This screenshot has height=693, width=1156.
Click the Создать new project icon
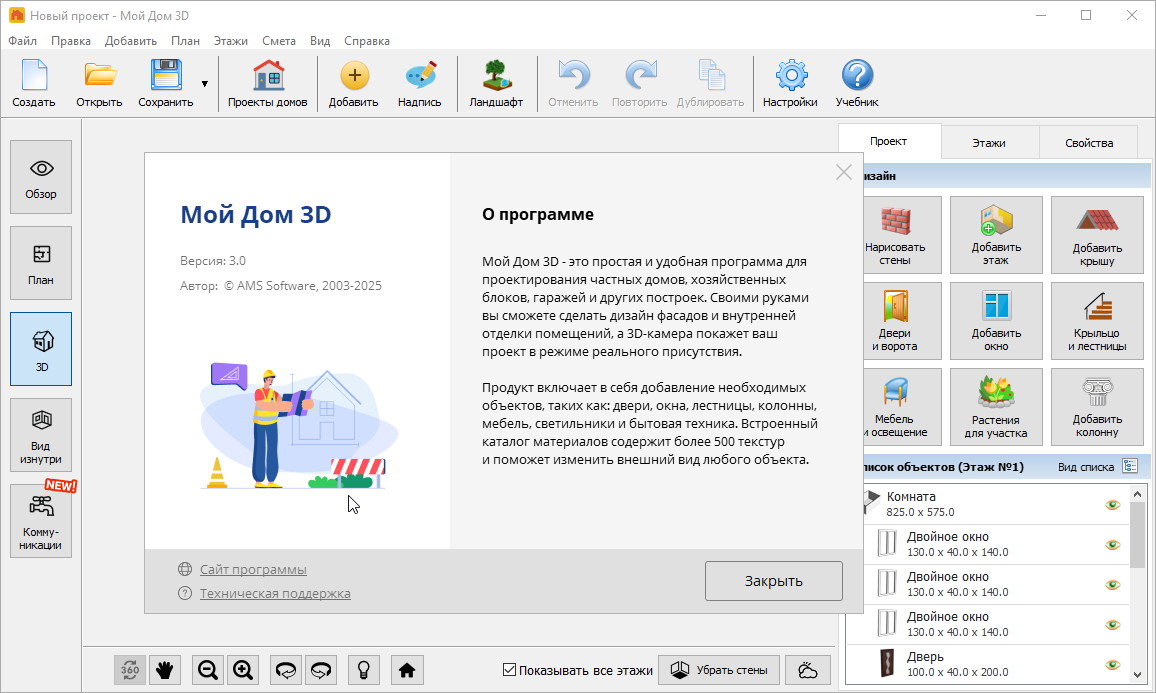[34, 84]
